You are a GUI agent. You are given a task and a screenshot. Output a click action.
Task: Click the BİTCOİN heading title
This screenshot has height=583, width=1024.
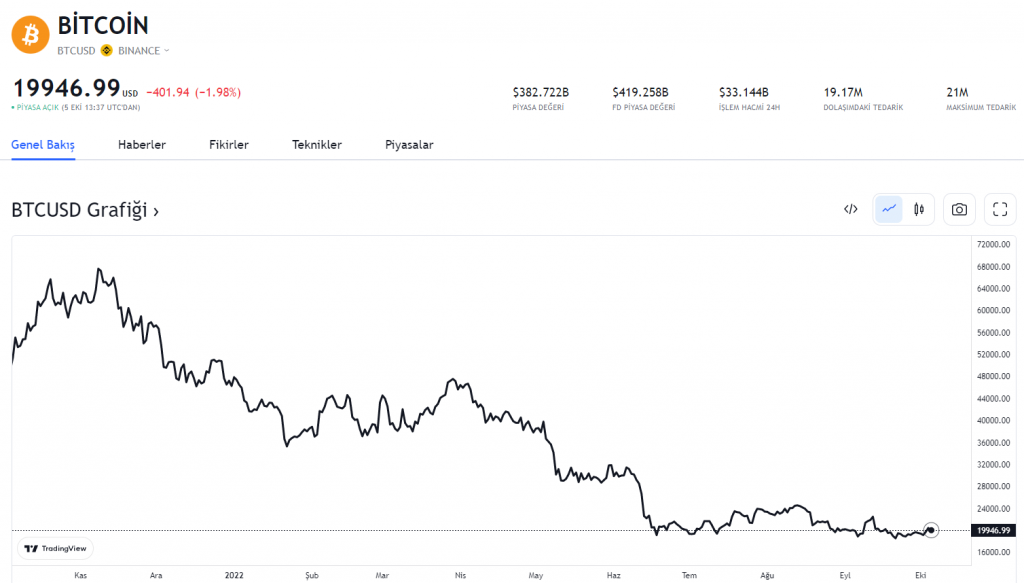pos(103,25)
